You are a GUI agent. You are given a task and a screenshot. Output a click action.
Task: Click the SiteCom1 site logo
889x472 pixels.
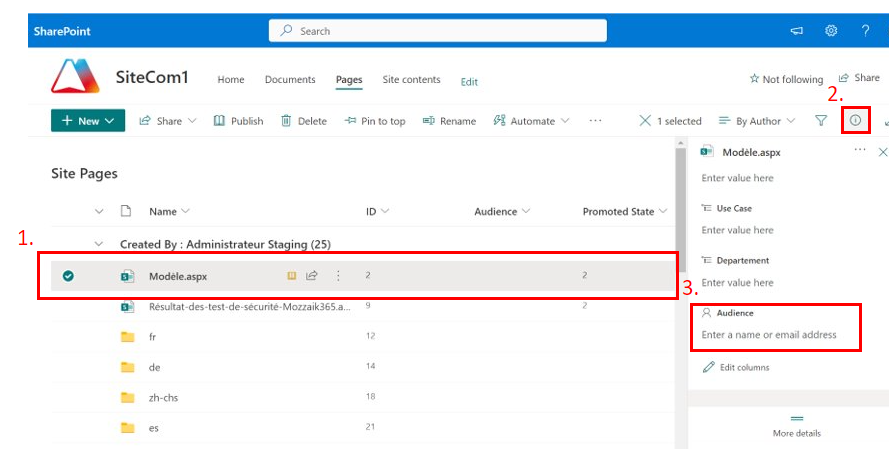75,75
